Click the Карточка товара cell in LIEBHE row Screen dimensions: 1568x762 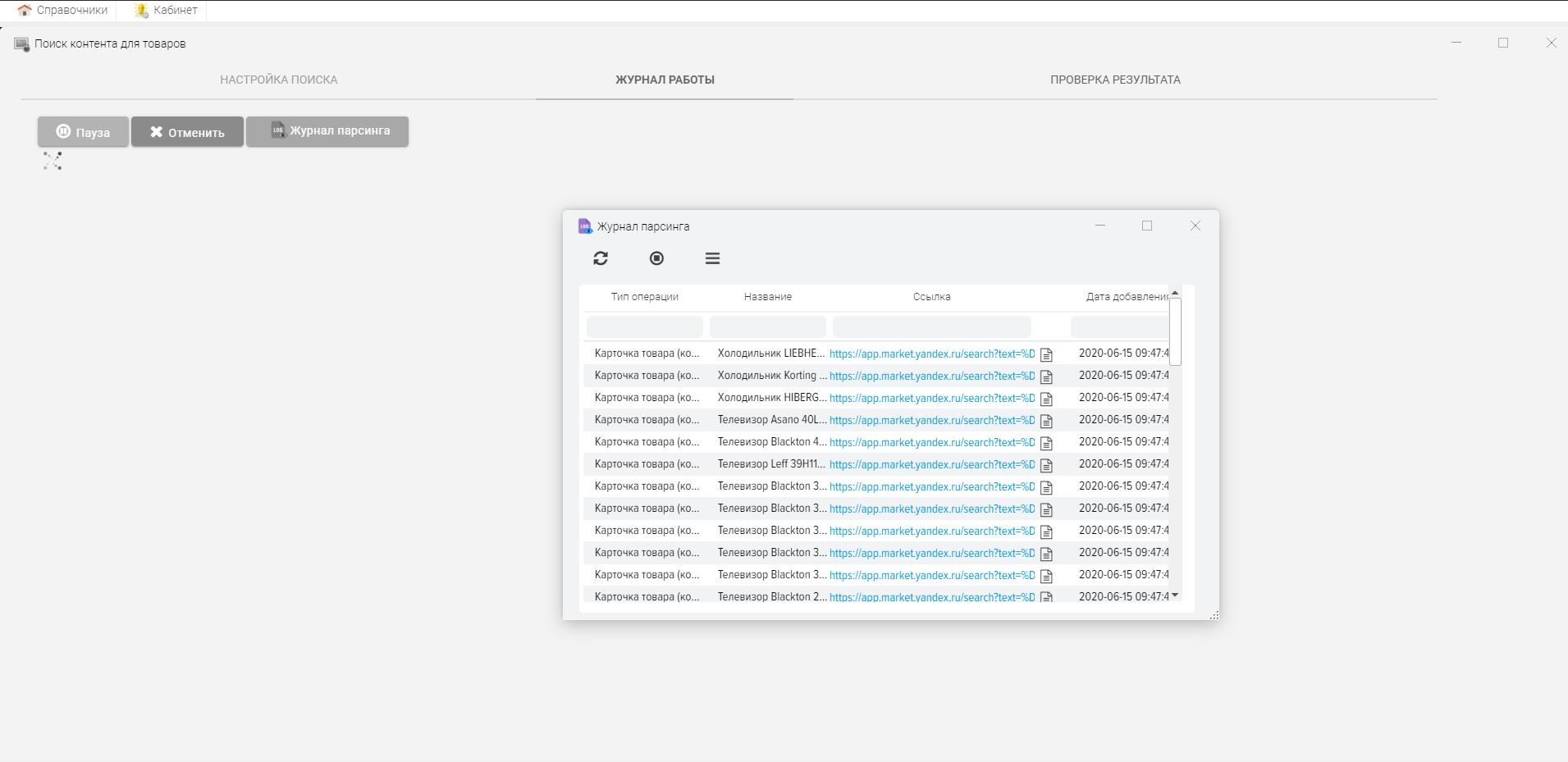pyautogui.click(x=647, y=354)
